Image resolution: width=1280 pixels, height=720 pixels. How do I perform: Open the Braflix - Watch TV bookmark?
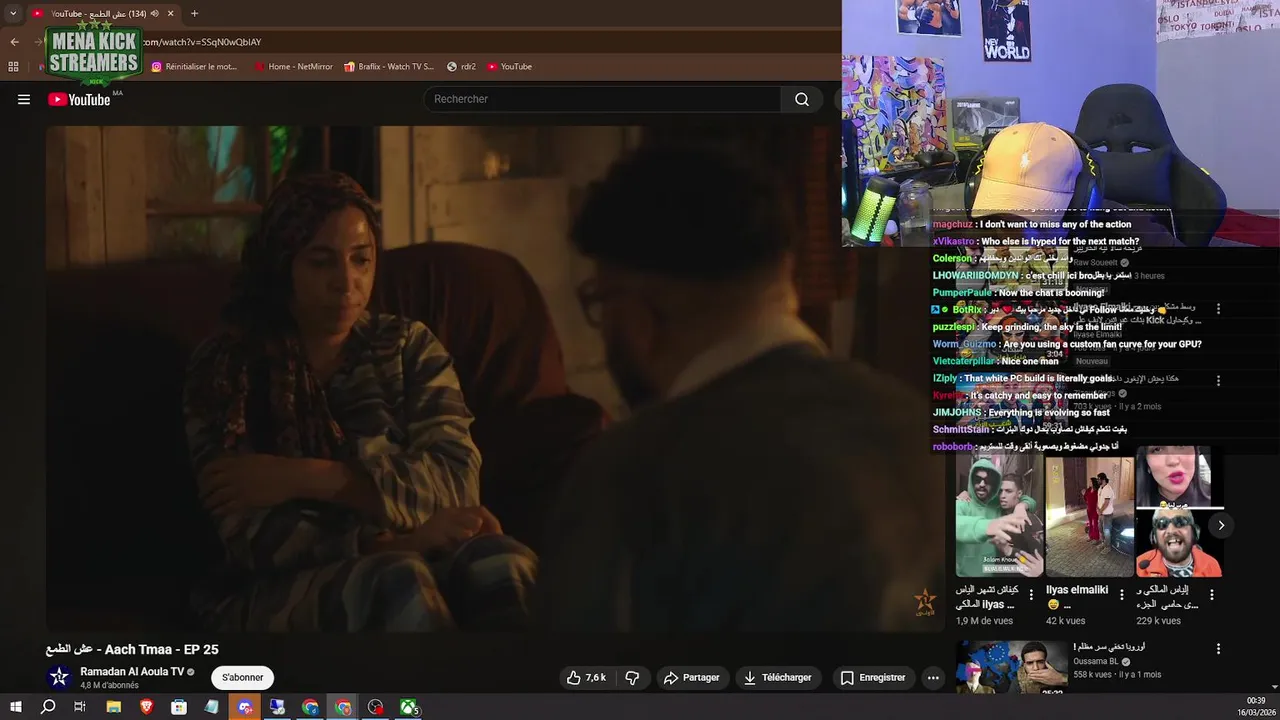[x=389, y=67]
